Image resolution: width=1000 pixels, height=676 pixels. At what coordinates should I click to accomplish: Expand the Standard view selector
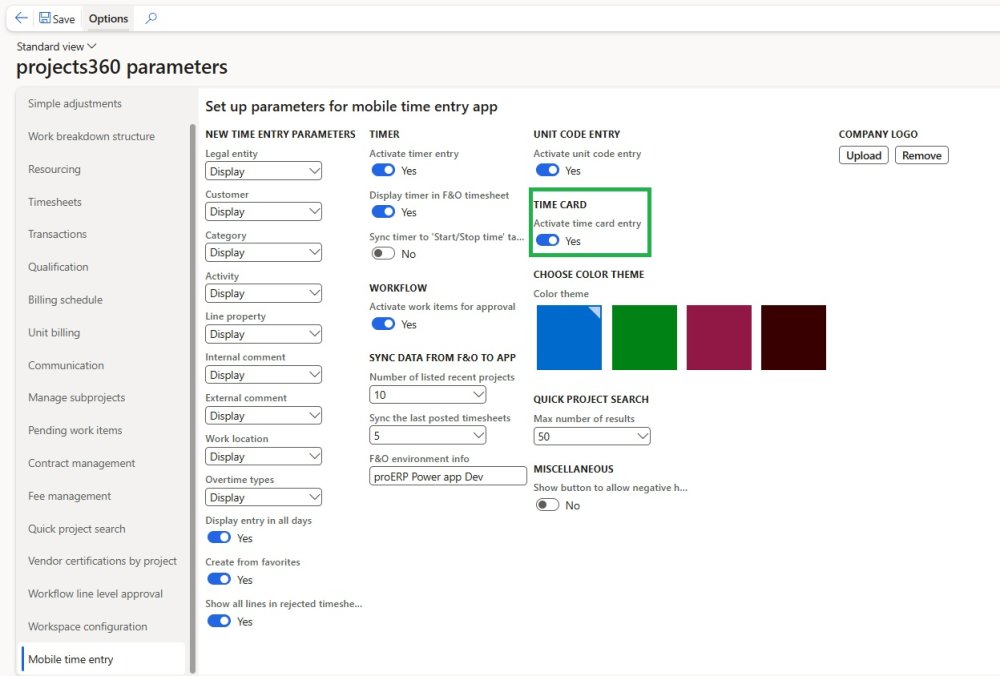pos(57,46)
